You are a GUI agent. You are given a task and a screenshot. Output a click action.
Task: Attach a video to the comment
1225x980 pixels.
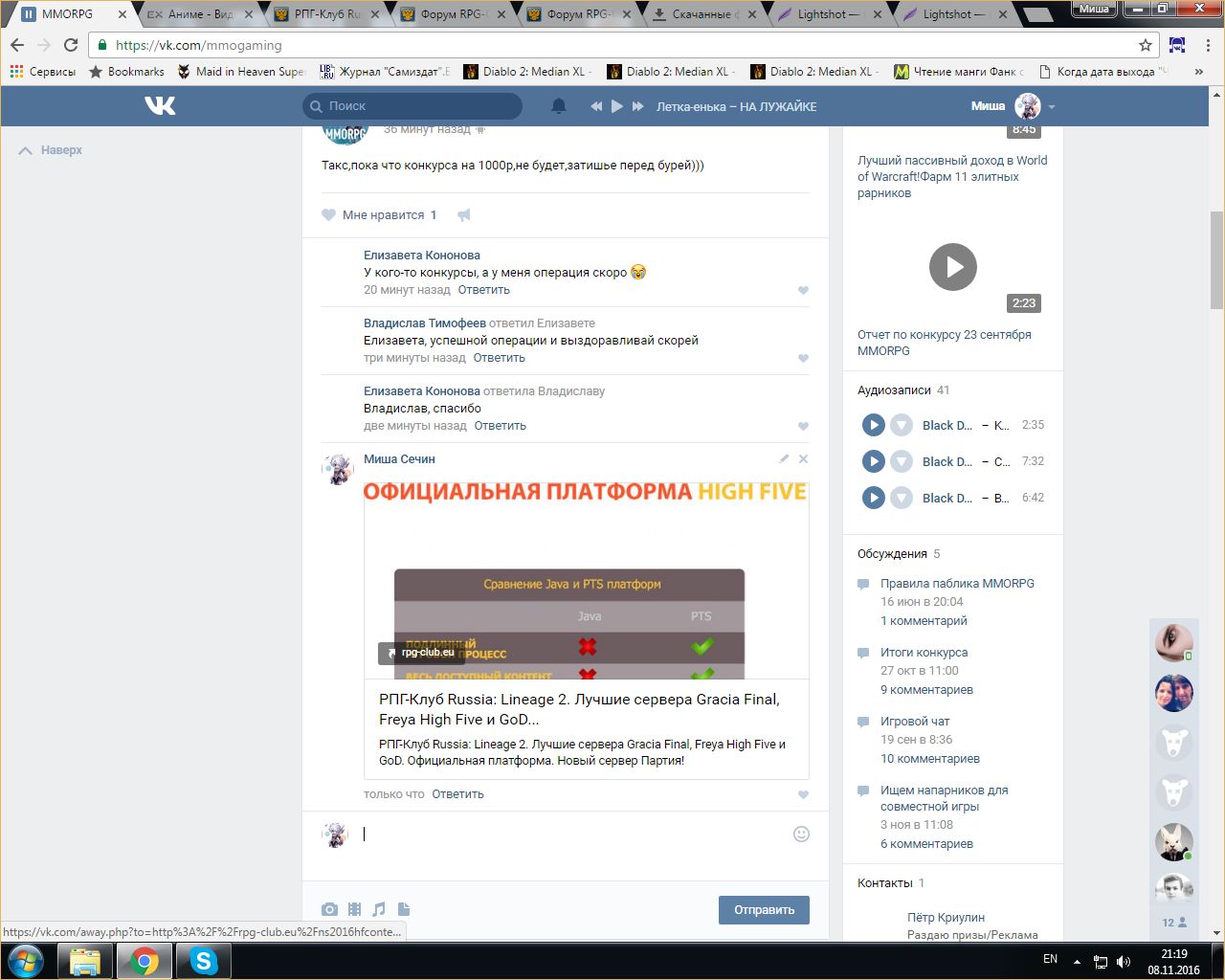354,909
